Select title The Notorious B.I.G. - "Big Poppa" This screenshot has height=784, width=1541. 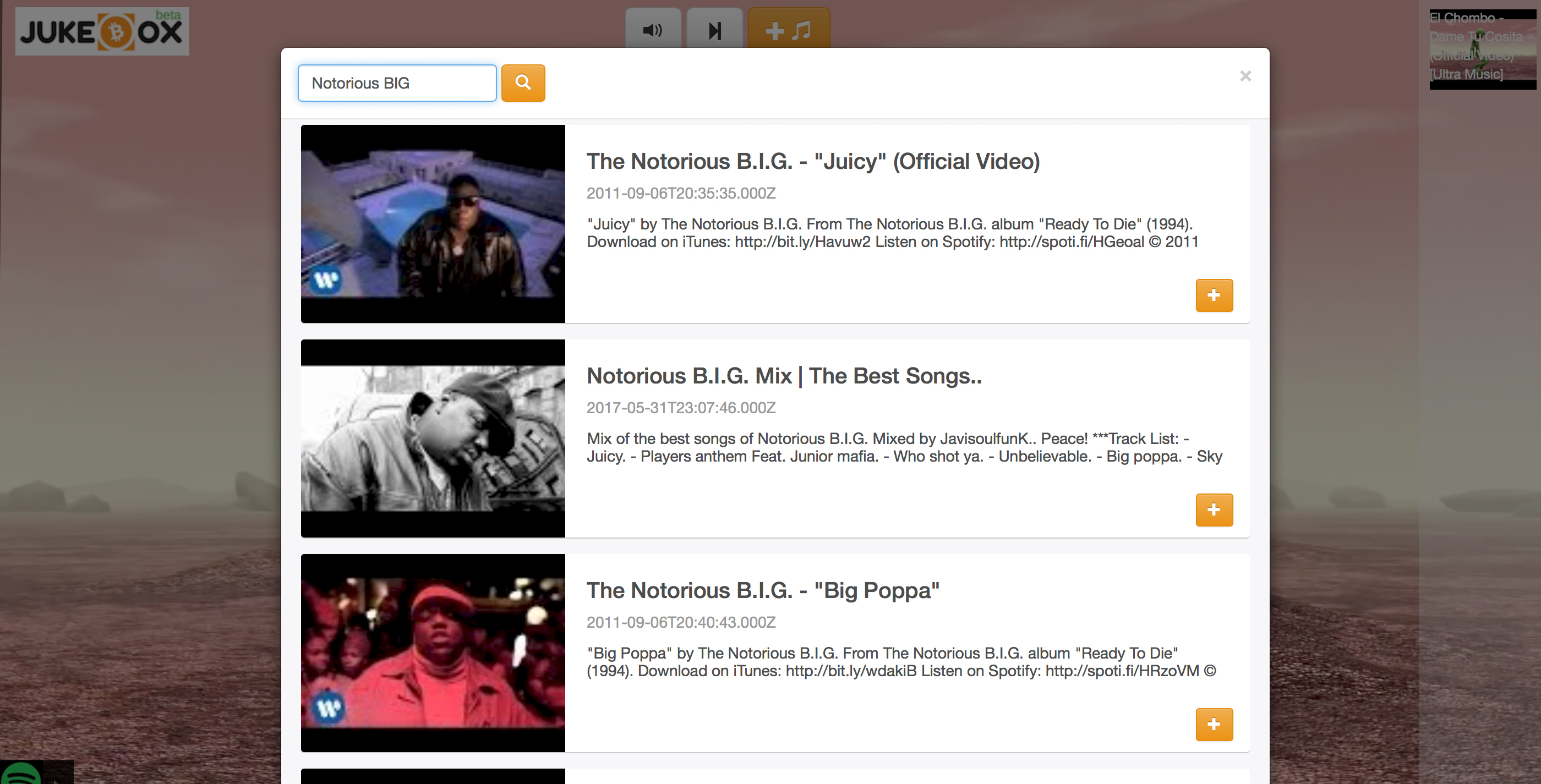coord(763,590)
